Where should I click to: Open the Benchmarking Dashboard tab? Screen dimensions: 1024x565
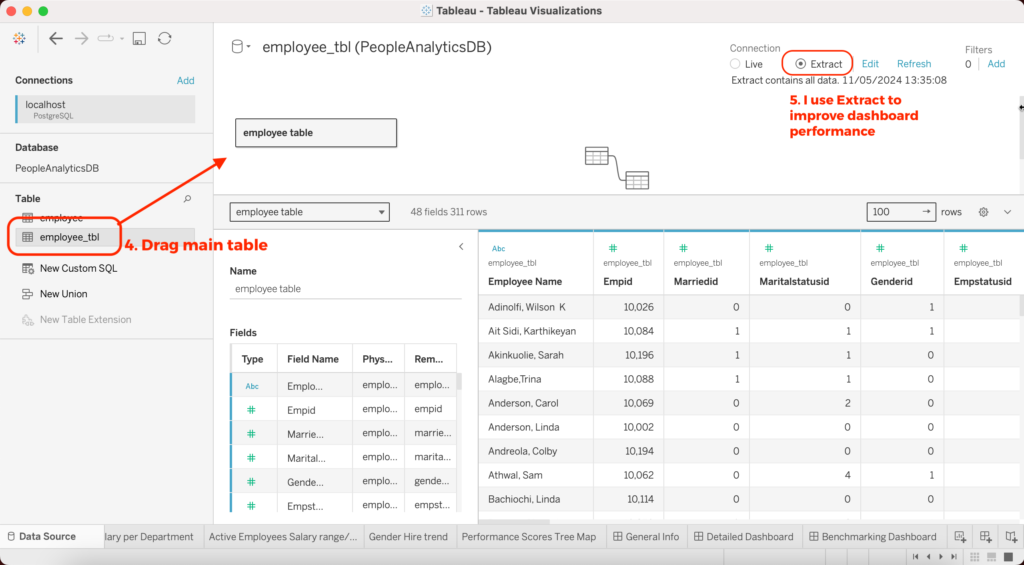click(871, 537)
